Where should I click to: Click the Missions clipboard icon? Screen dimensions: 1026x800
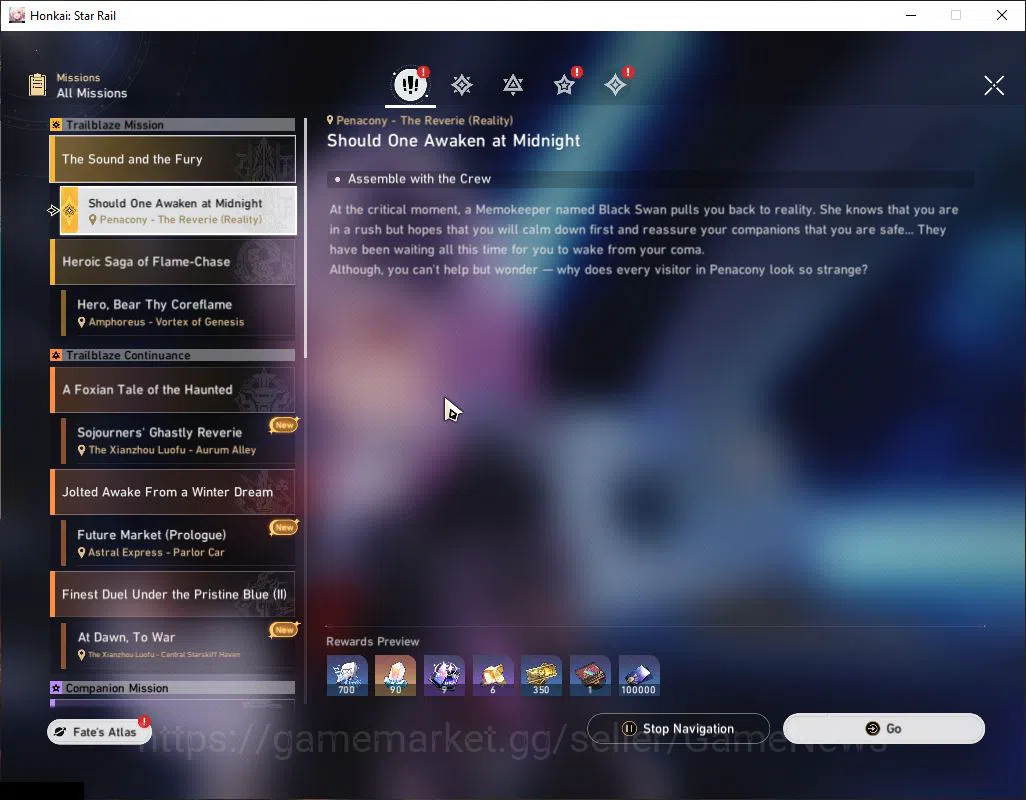pyautogui.click(x=37, y=85)
